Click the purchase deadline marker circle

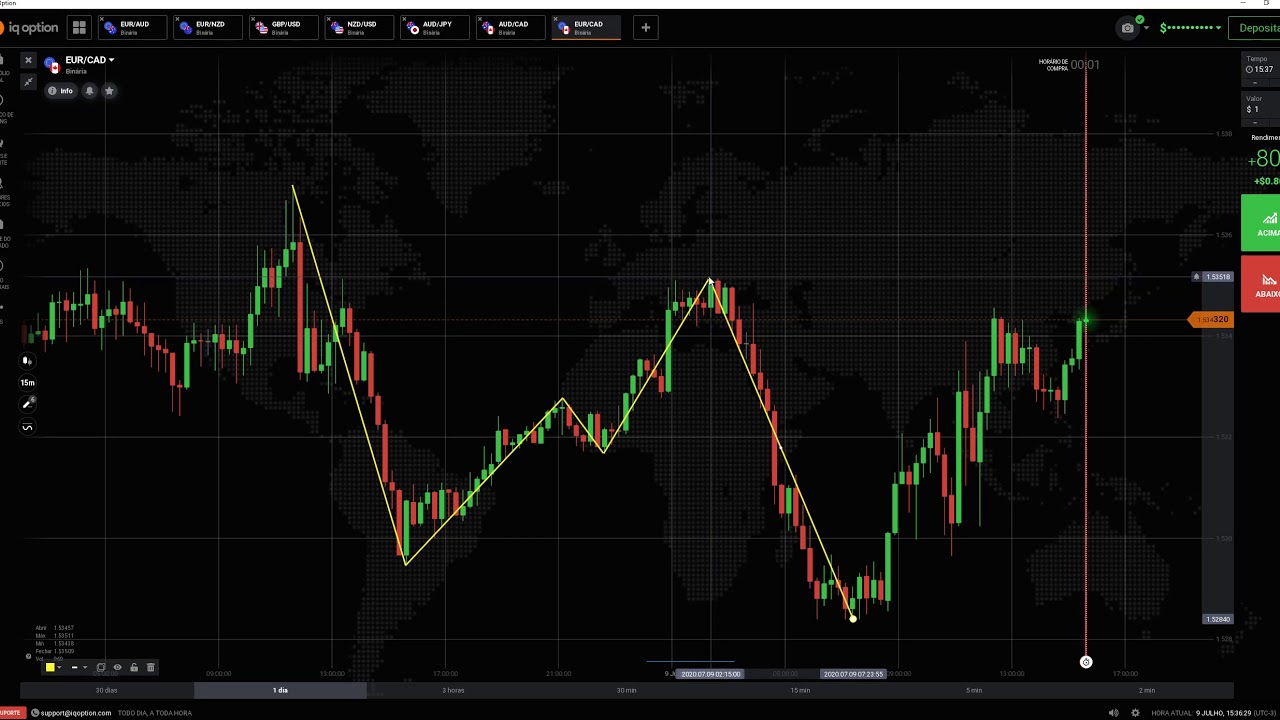tap(1086, 662)
